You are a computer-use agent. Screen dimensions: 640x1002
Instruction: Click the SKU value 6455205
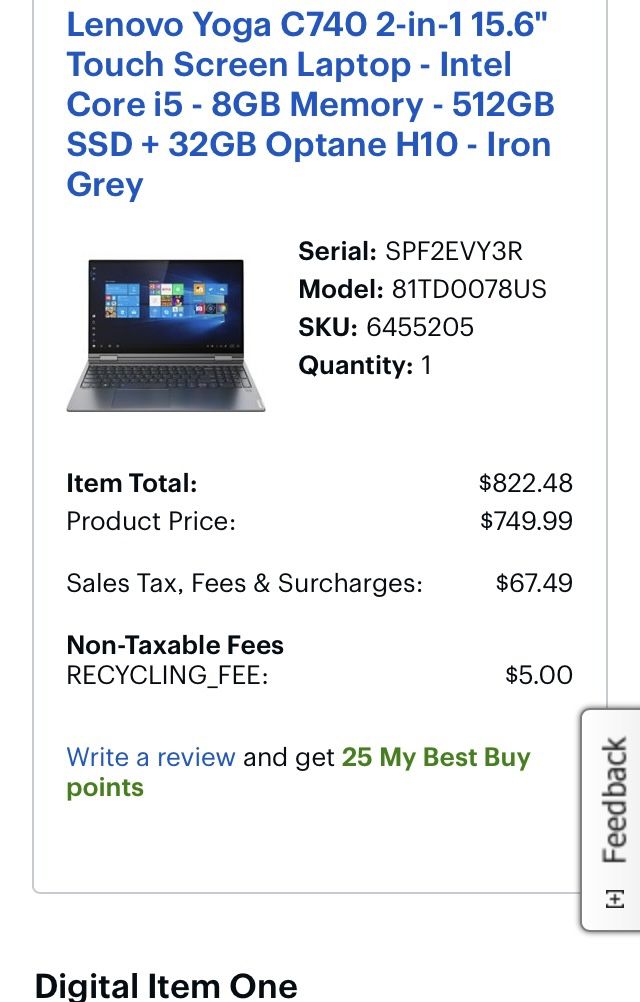point(420,327)
